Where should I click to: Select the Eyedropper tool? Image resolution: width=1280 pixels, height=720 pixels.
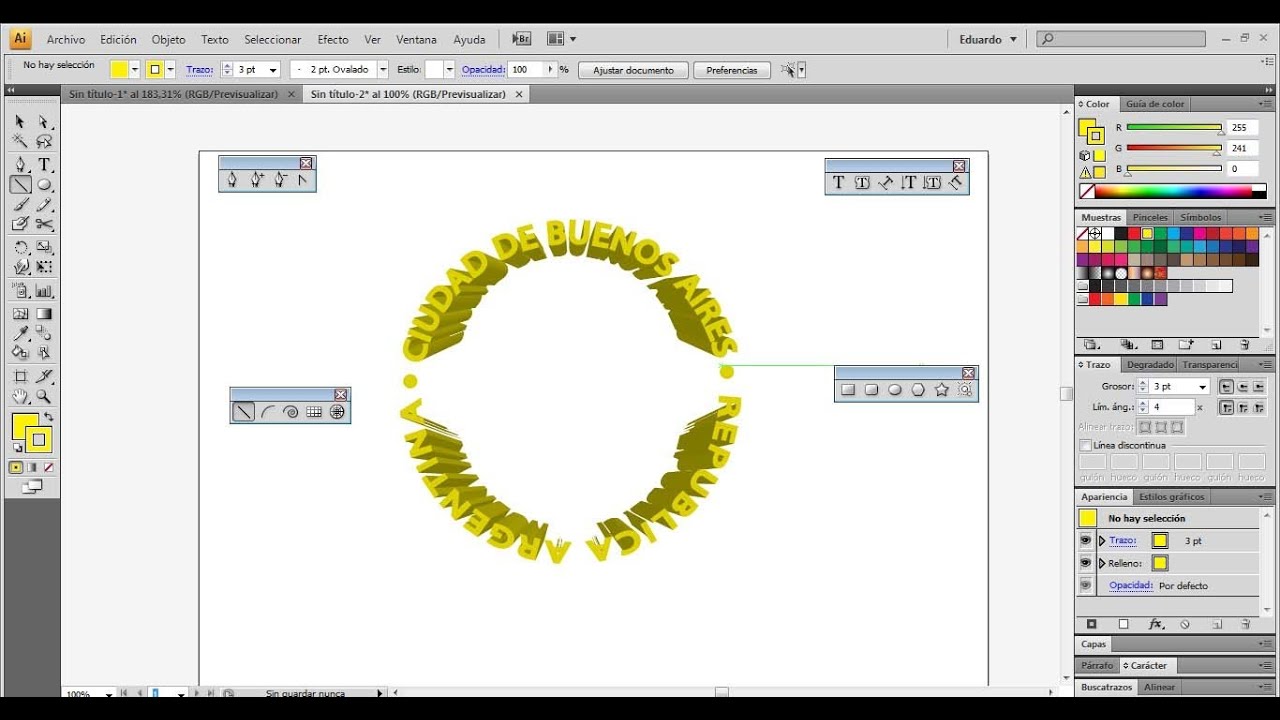coord(20,333)
